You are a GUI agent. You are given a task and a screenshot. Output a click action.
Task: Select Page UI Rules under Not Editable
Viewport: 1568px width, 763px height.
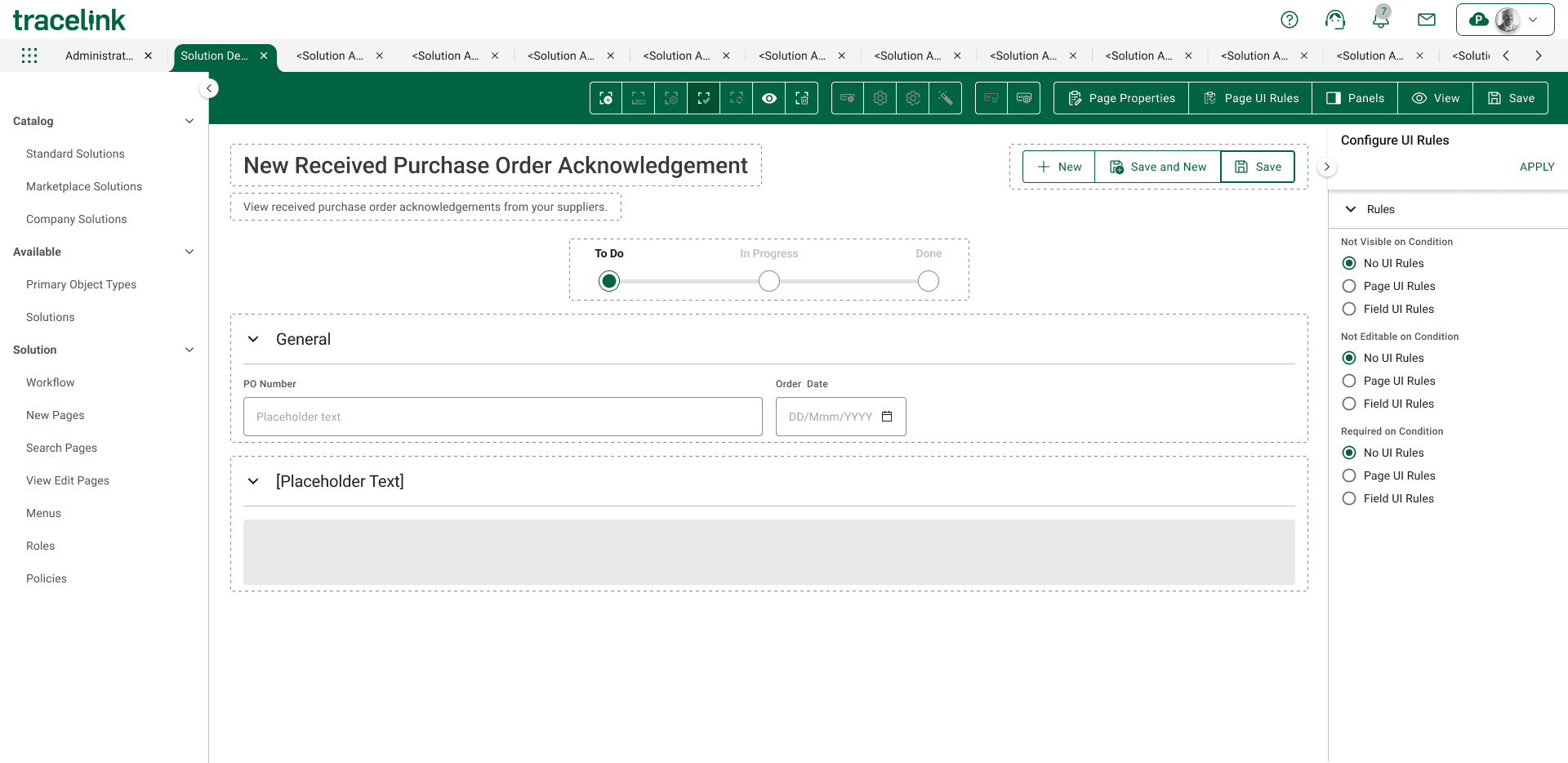[x=1349, y=381]
